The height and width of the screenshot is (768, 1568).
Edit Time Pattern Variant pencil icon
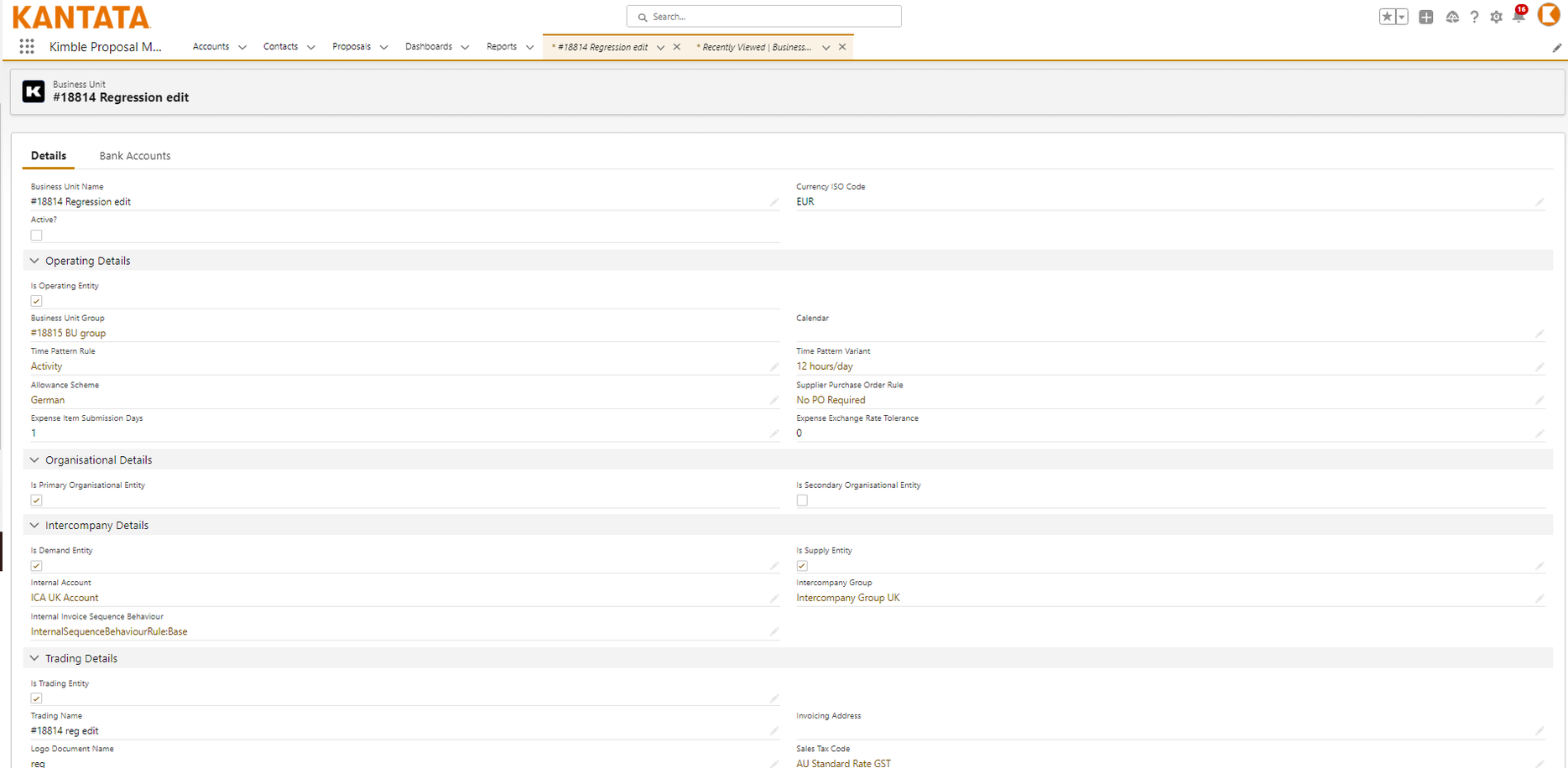(x=1539, y=367)
